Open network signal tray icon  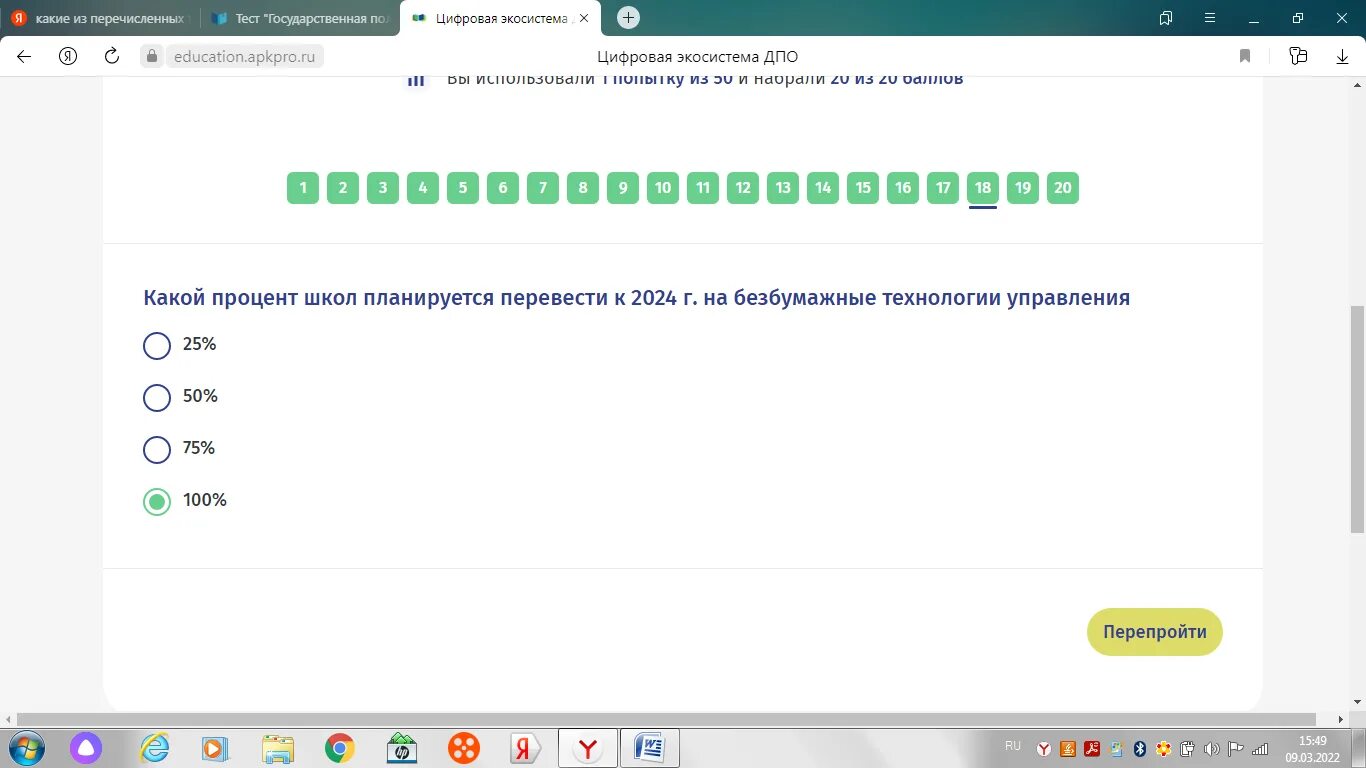pyautogui.click(x=1260, y=748)
